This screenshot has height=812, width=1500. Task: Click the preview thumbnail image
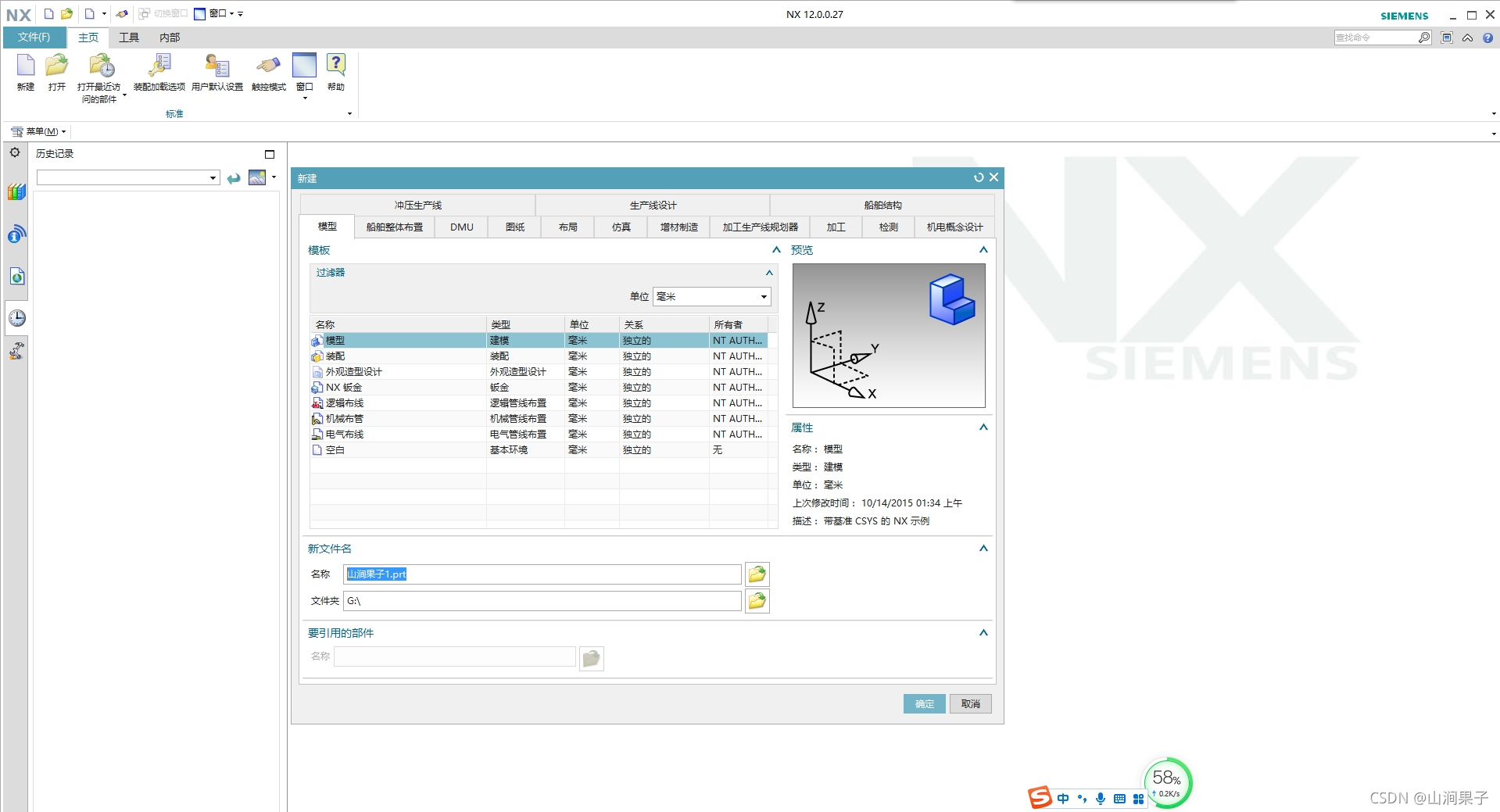tap(889, 335)
